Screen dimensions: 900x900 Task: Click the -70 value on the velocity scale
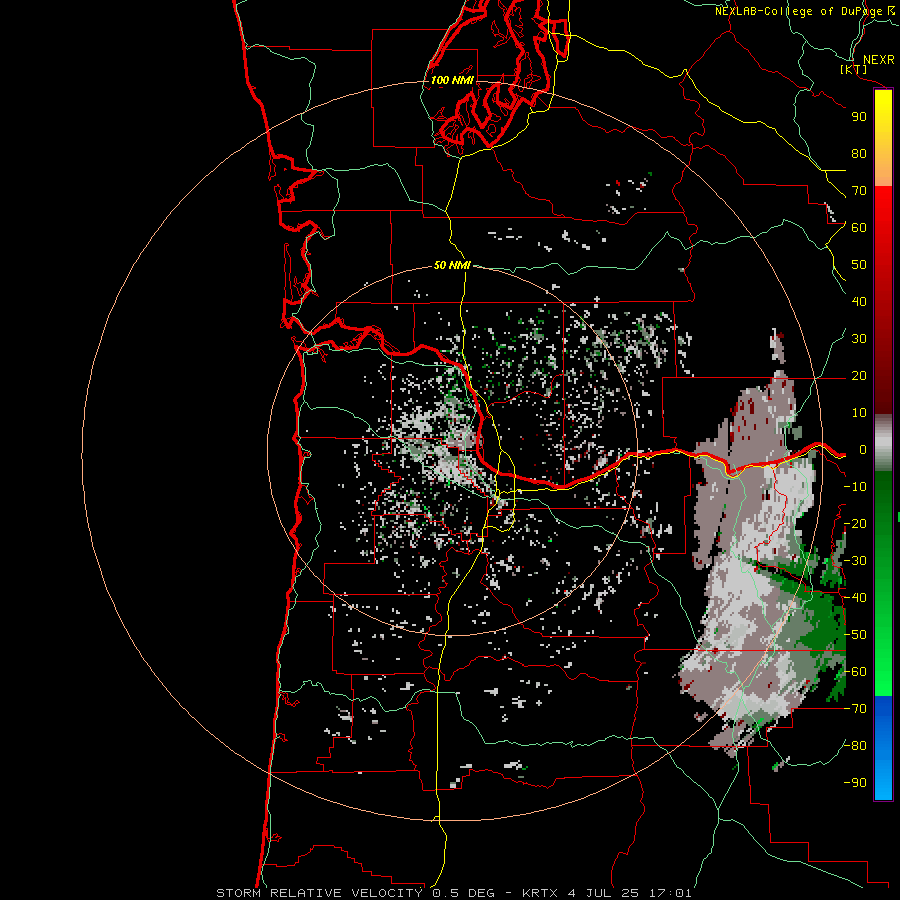pos(855,709)
